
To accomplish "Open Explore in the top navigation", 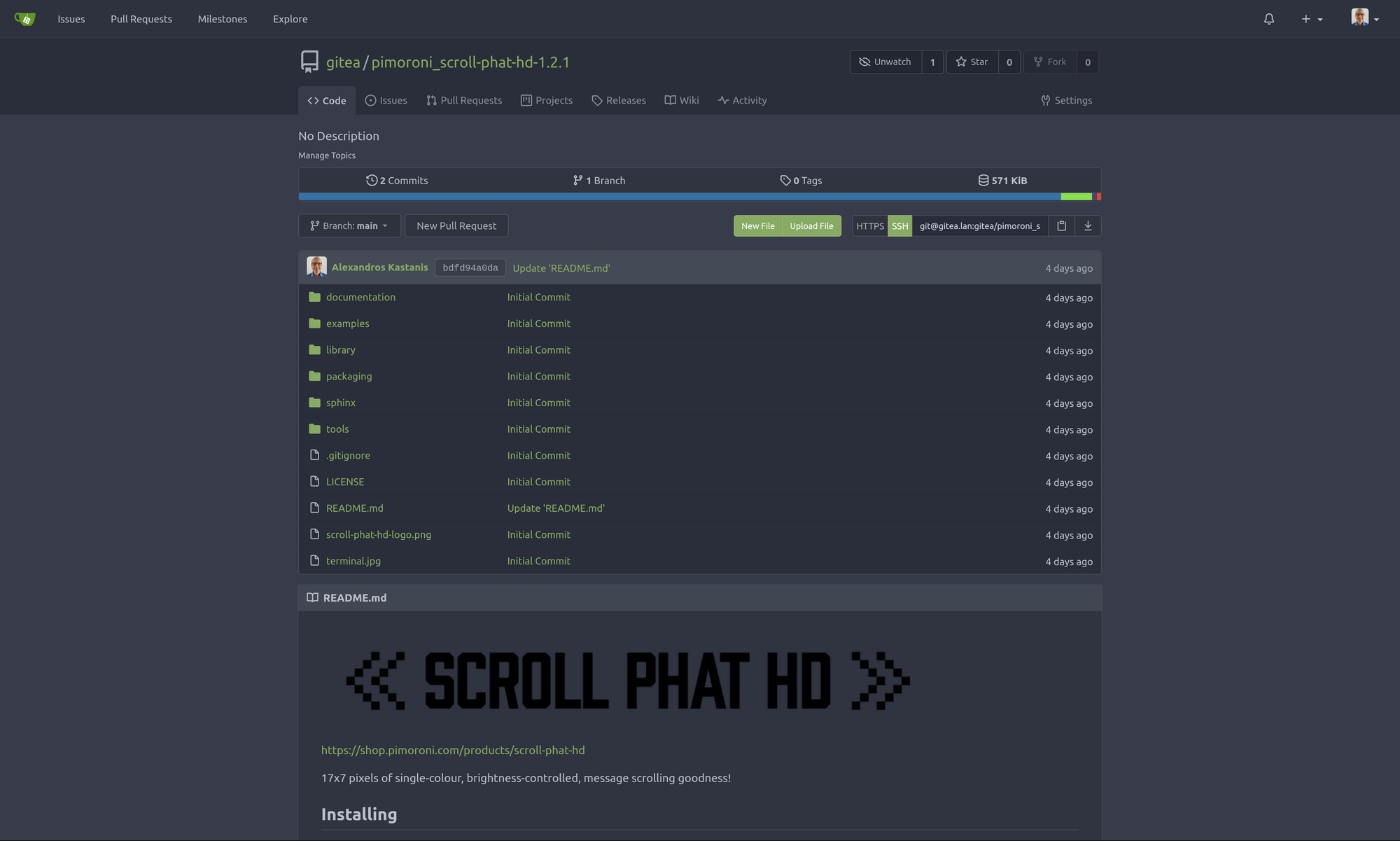I will click(290, 19).
